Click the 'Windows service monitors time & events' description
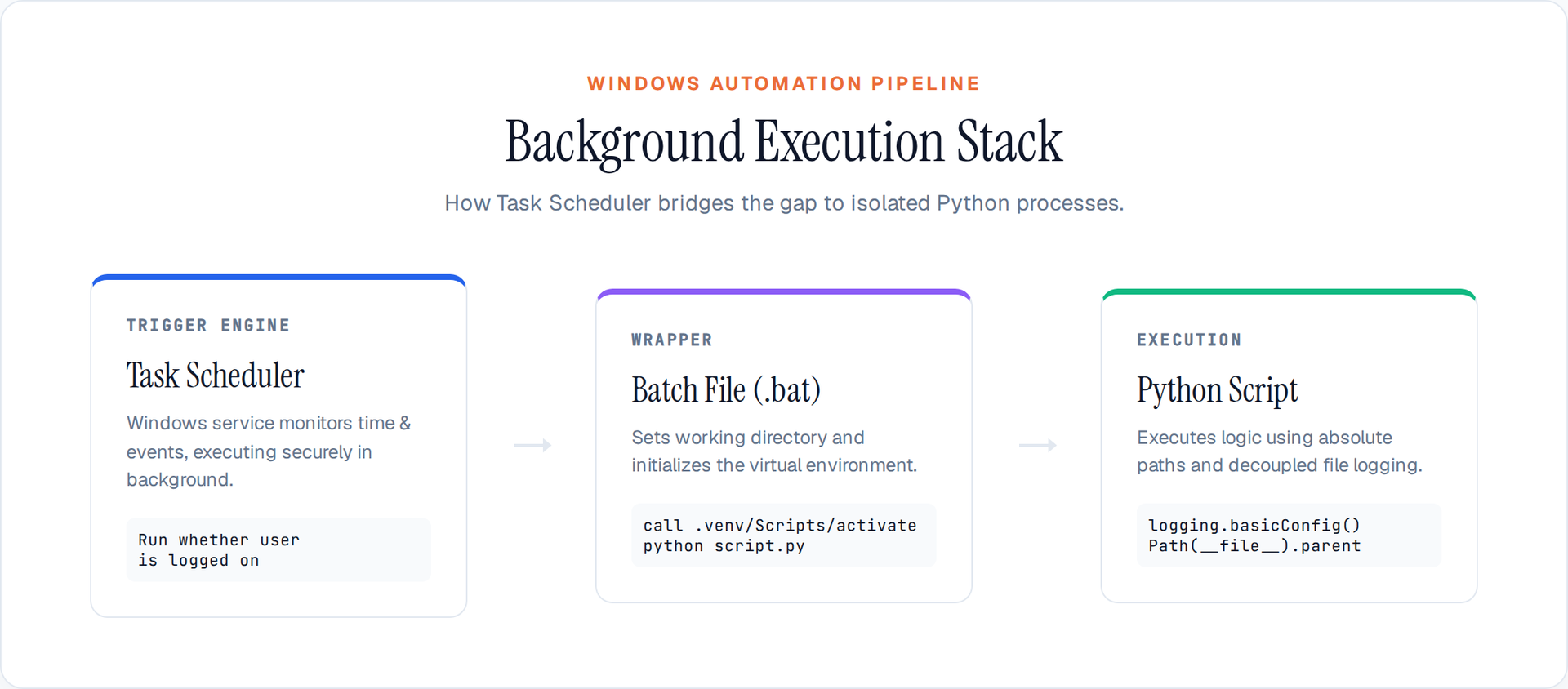This screenshot has width=1568, height=689. tap(269, 451)
